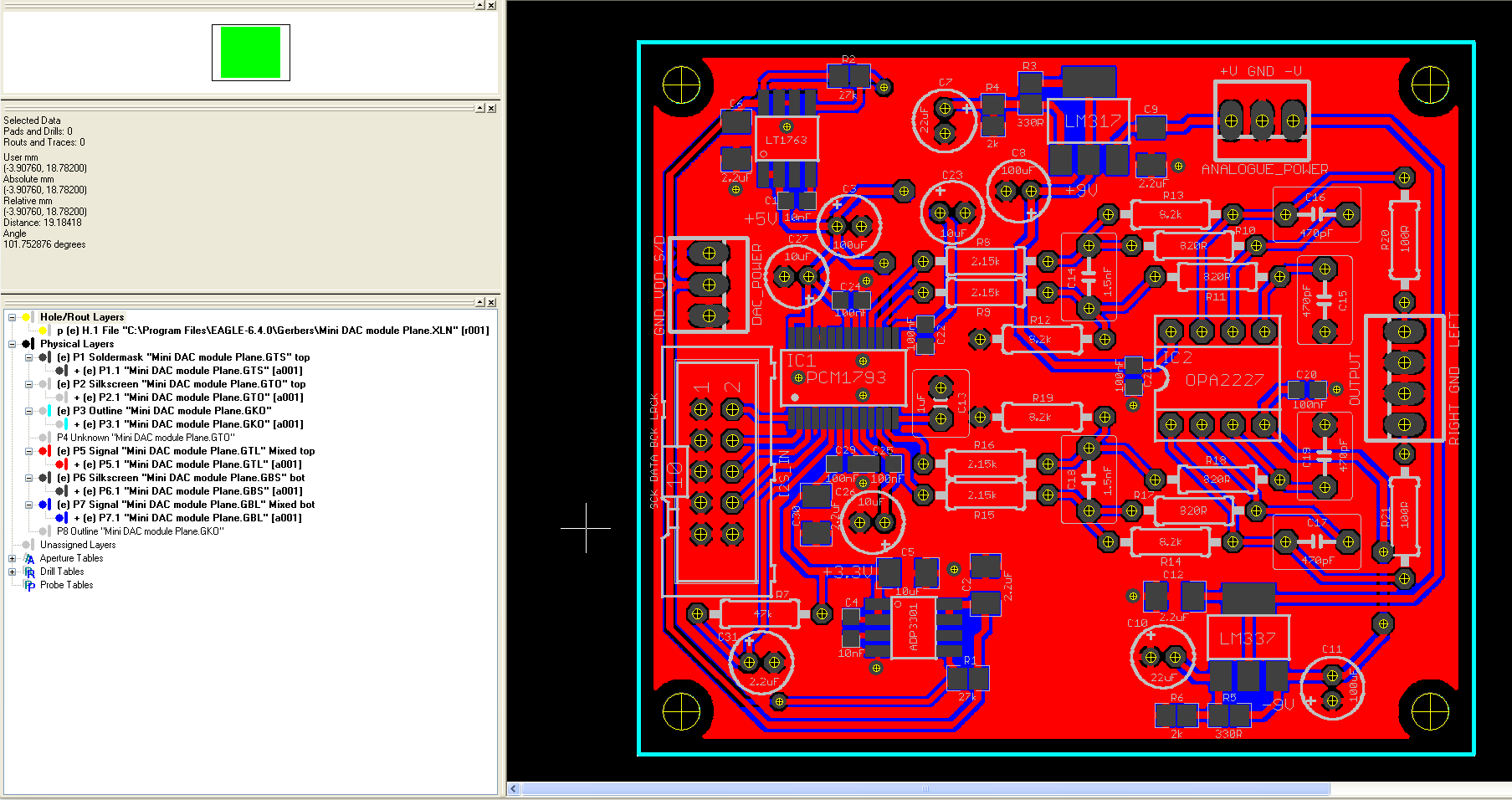Toggle visibility dot of P8 Outline layer
1512x800 pixels.
(43, 531)
